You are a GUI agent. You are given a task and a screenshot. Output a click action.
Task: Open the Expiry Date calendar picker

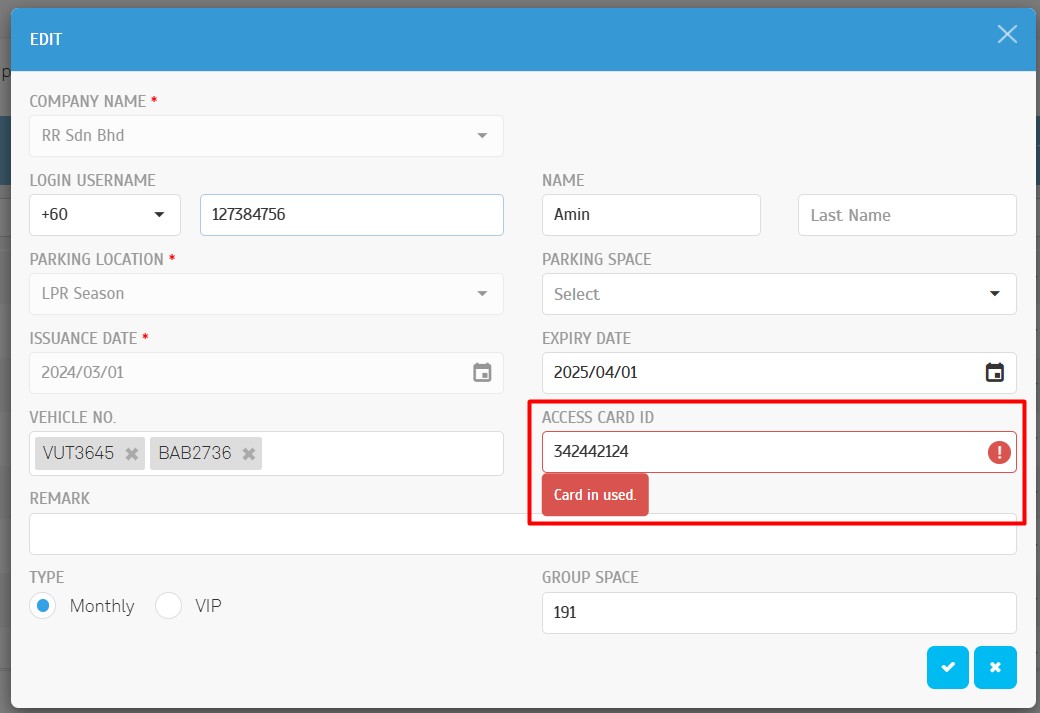(x=994, y=373)
